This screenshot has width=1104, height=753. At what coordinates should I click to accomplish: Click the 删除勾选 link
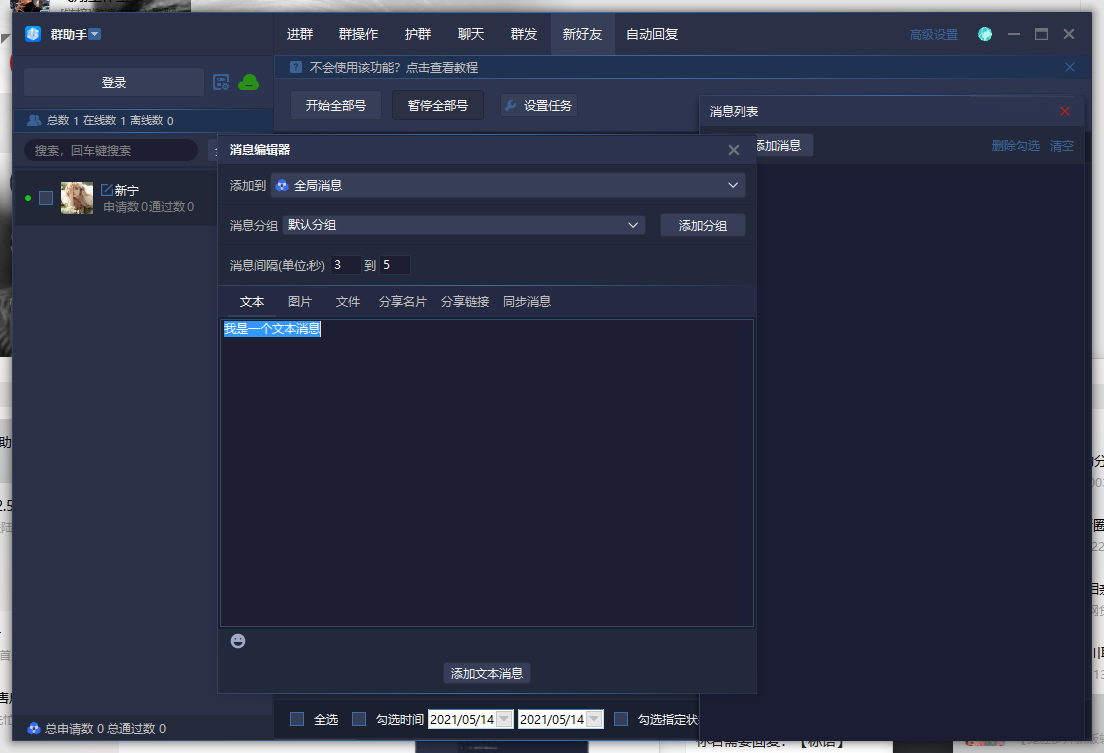tap(1015, 145)
